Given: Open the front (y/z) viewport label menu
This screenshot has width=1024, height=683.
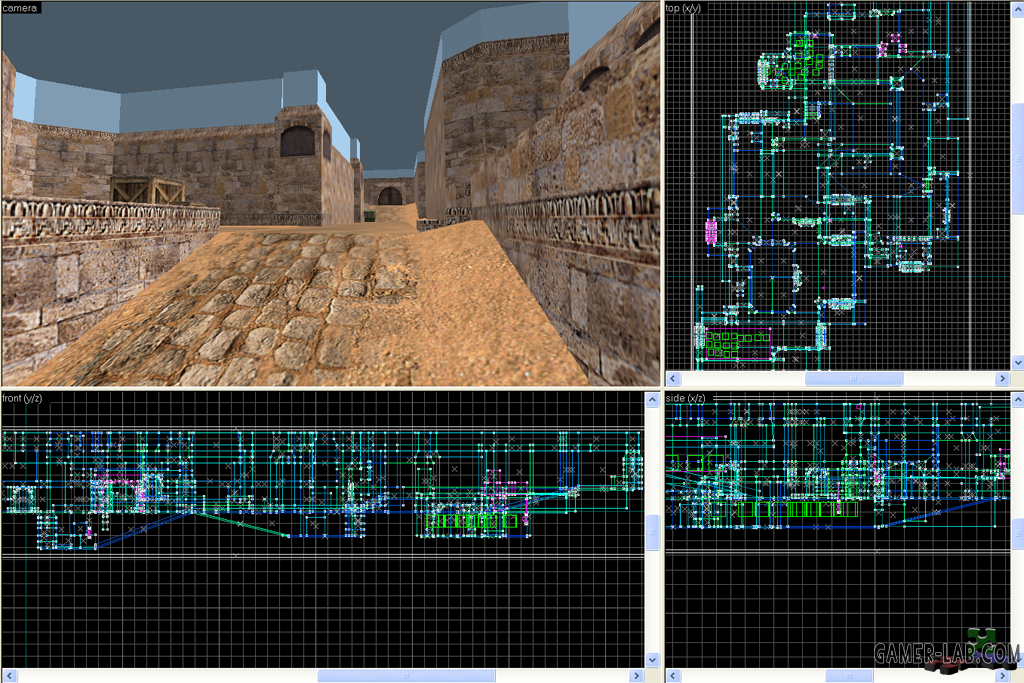Looking at the screenshot, I should coord(22,398).
